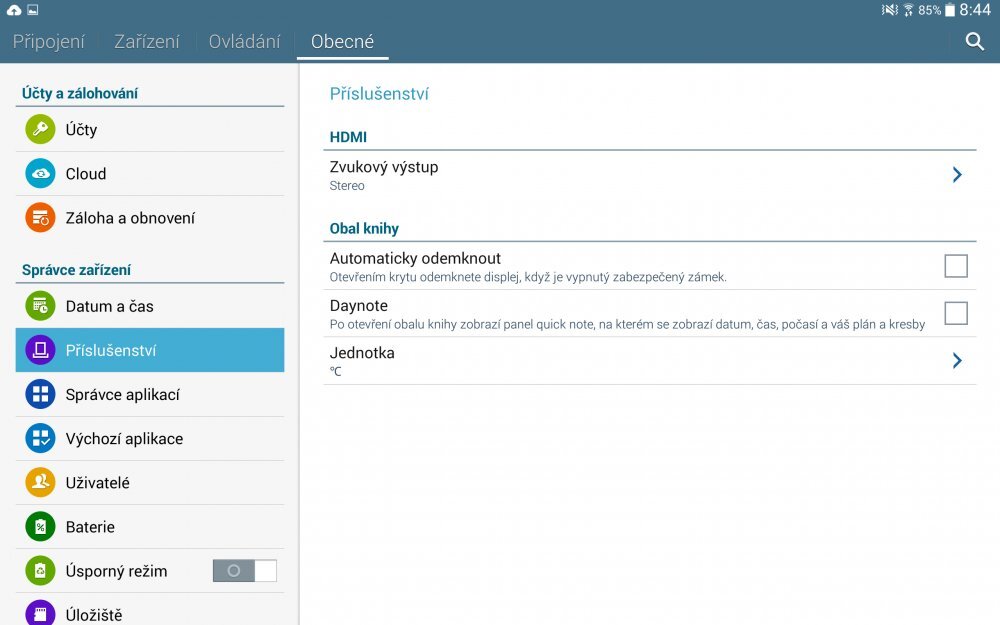This screenshot has width=1000, height=625.
Task: Open the Ovládání tab
Action: click(x=243, y=41)
